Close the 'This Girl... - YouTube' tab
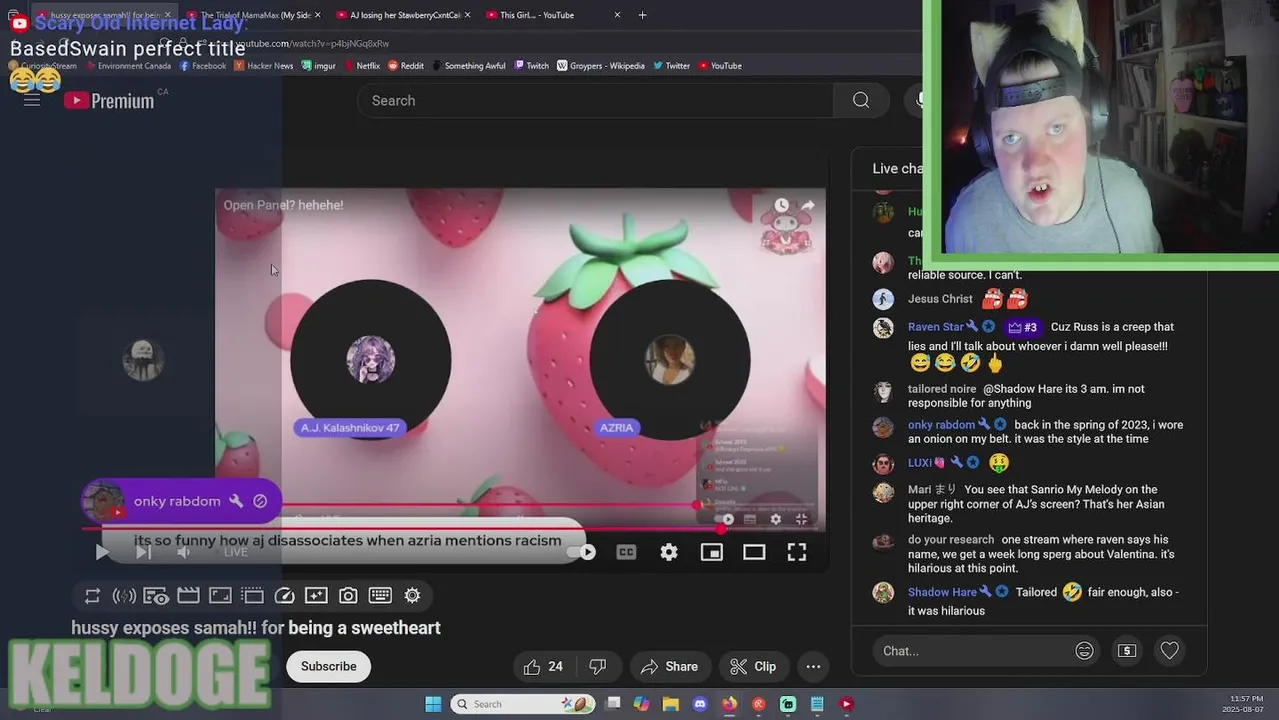 click(x=617, y=15)
